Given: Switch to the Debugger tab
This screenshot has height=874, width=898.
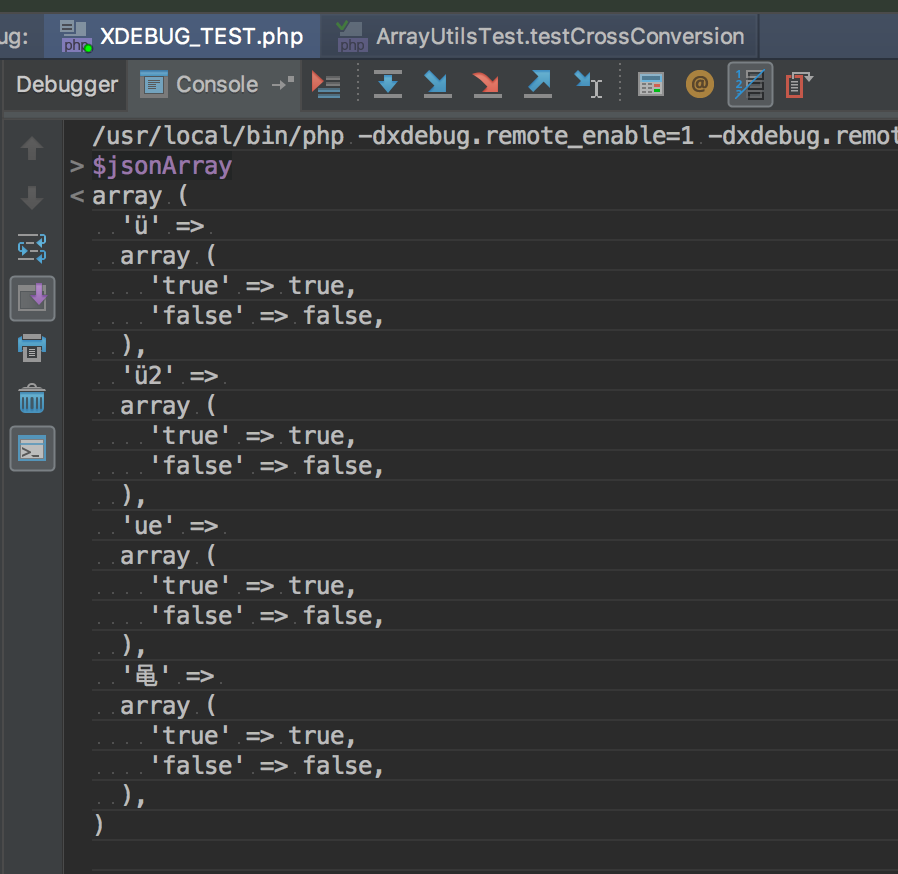Looking at the screenshot, I should coord(67,85).
